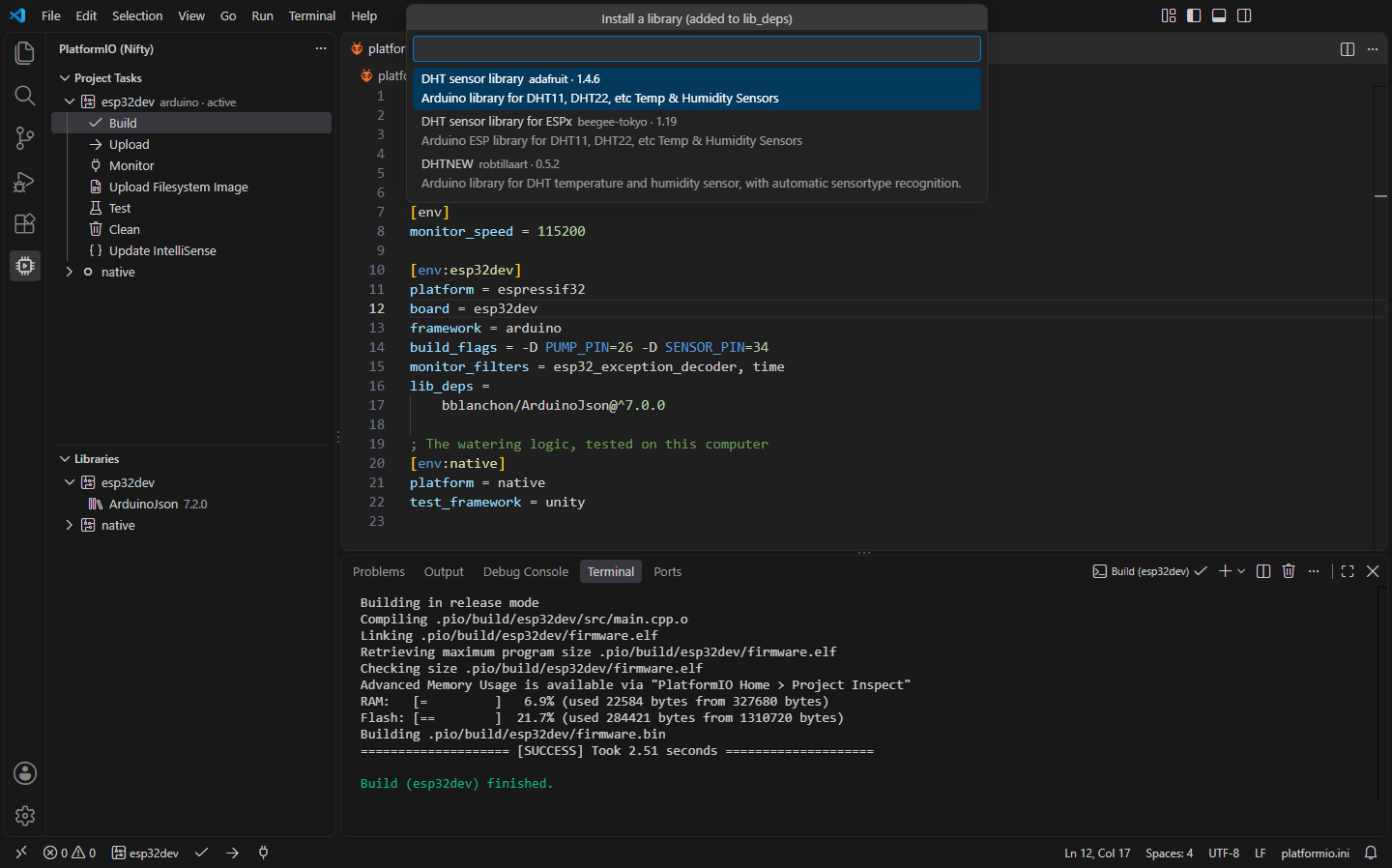1392x868 pixels.
Task: Collapse the esp32dev arduino active environment
Action: [x=70, y=101]
